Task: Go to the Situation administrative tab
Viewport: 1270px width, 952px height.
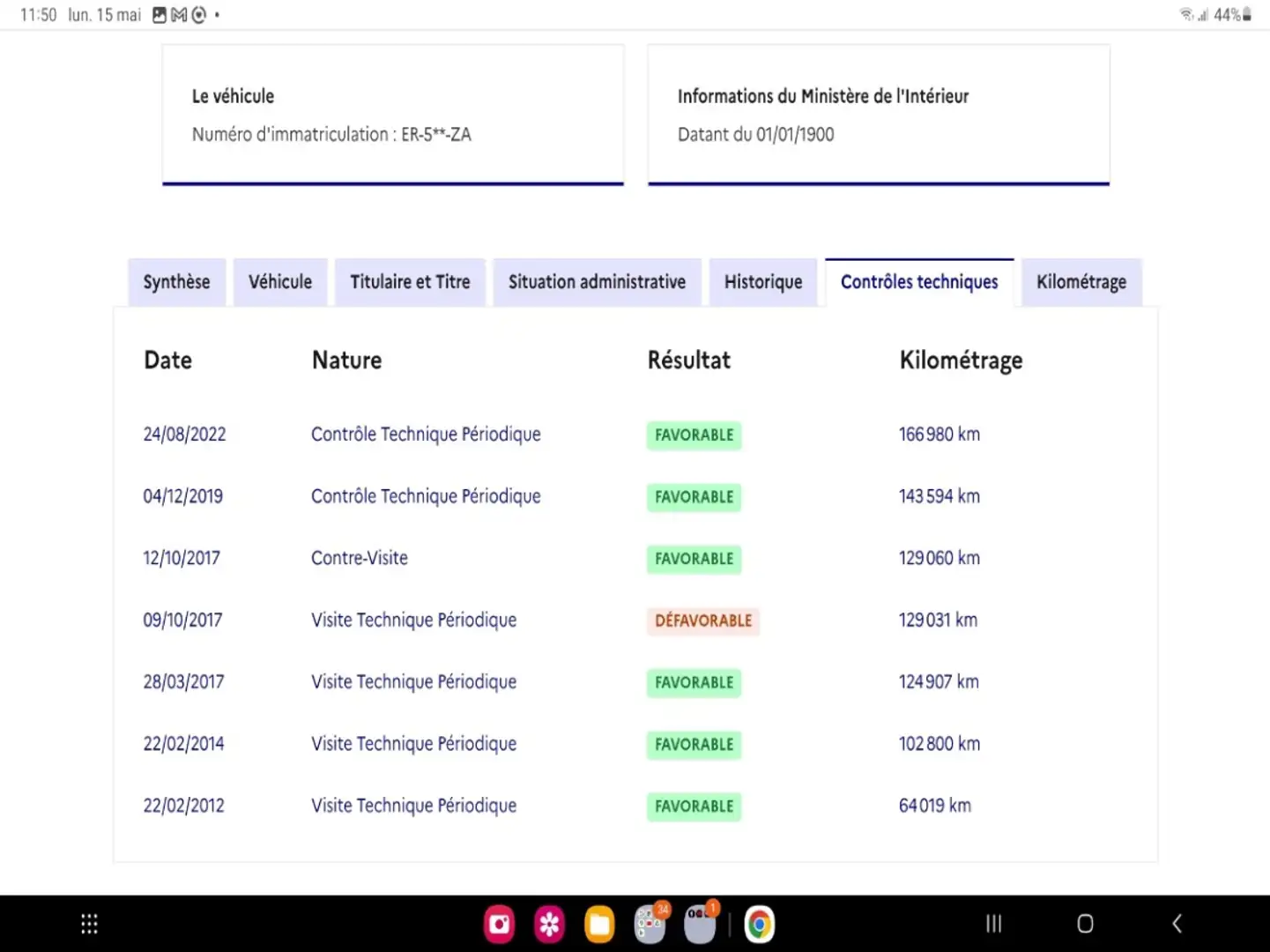Action: [597, 282]
